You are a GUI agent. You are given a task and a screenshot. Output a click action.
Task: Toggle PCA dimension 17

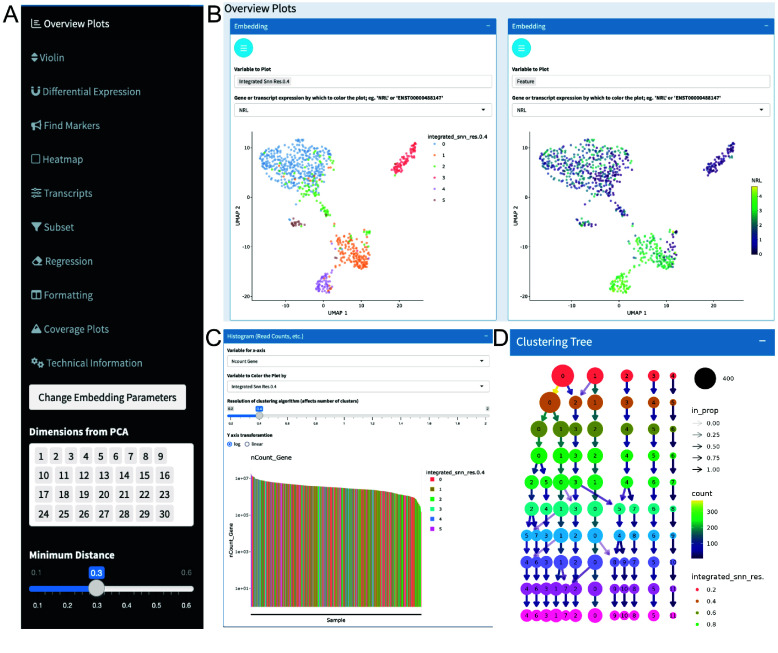(x=43, y=494)
